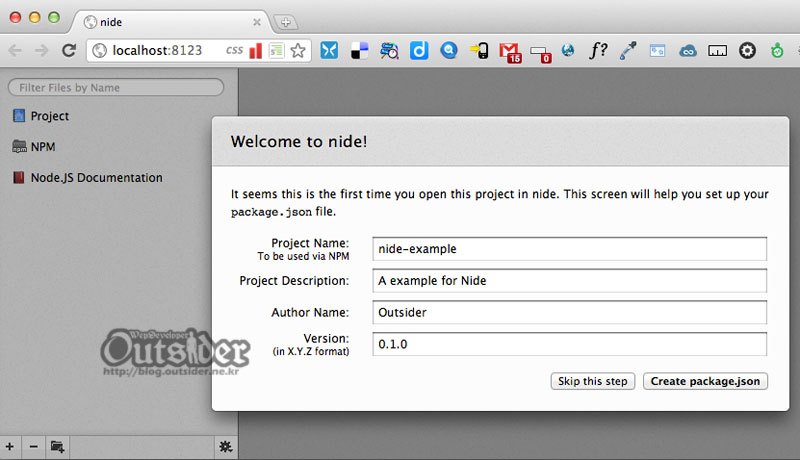Click the Skip this step button
The width and height of the screenshot is (800, 460).
[x=592, y=381]
